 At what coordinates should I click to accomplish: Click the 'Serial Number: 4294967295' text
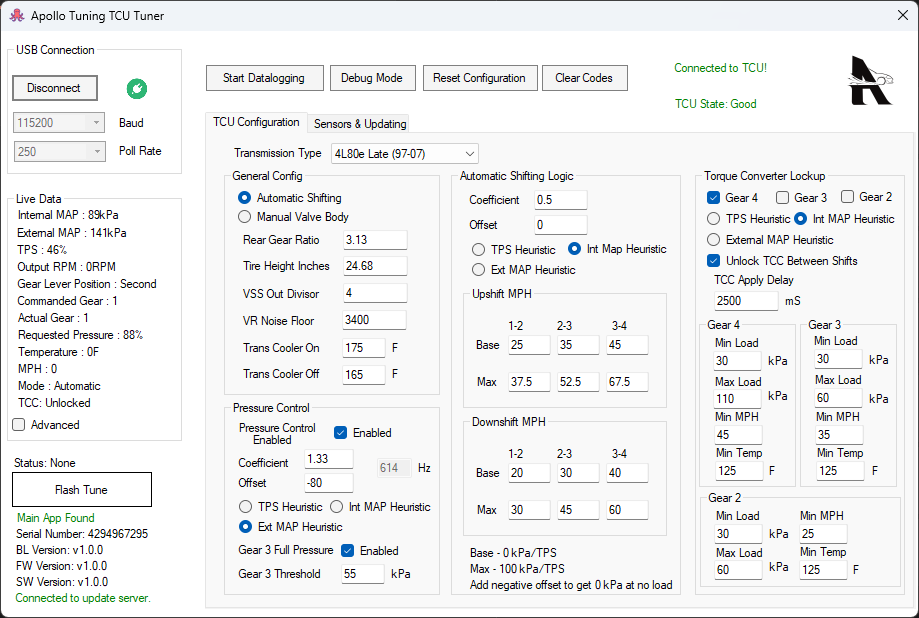click(82, 534)
